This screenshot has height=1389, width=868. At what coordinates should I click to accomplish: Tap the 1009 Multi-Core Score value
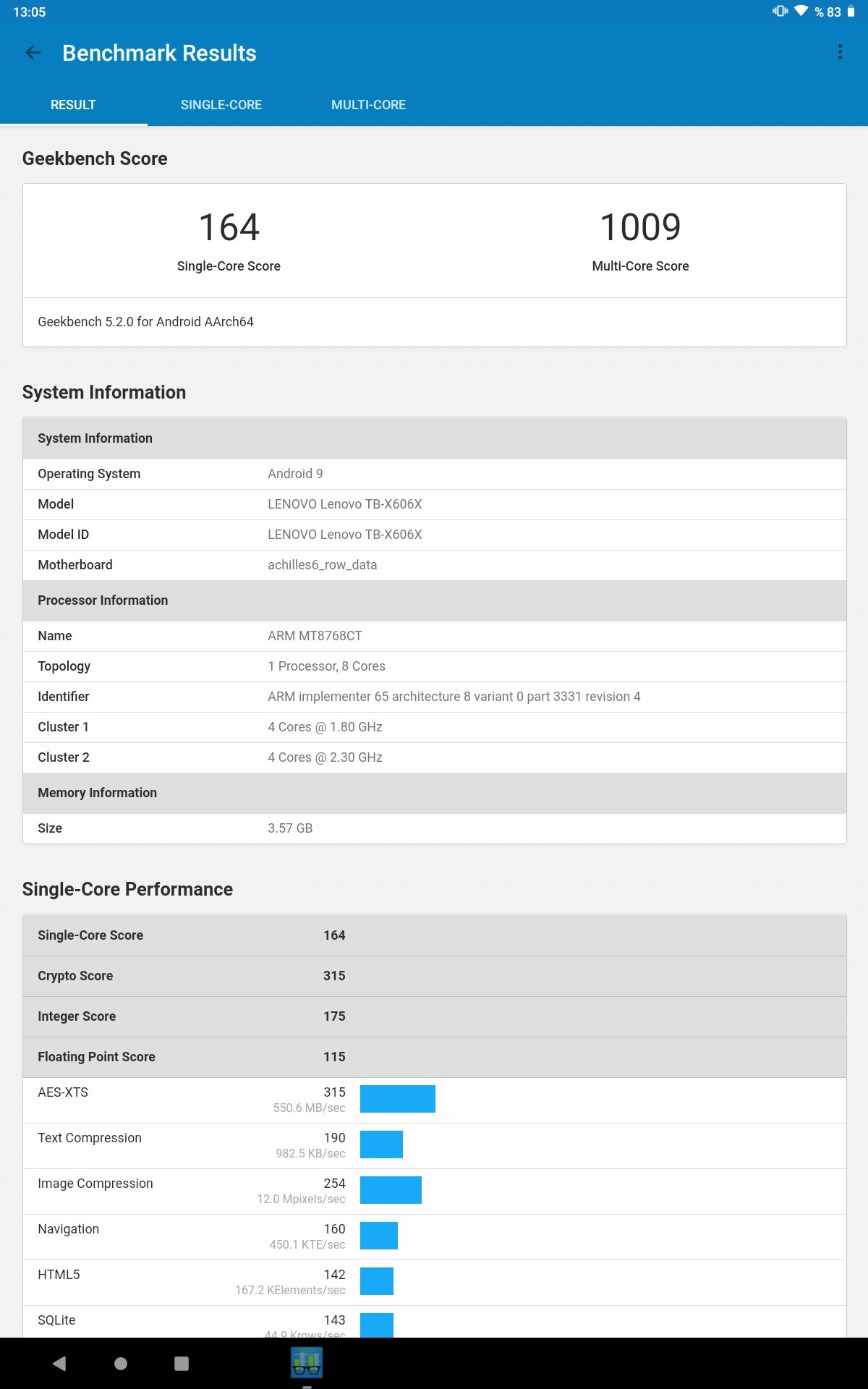click(640, 227)
